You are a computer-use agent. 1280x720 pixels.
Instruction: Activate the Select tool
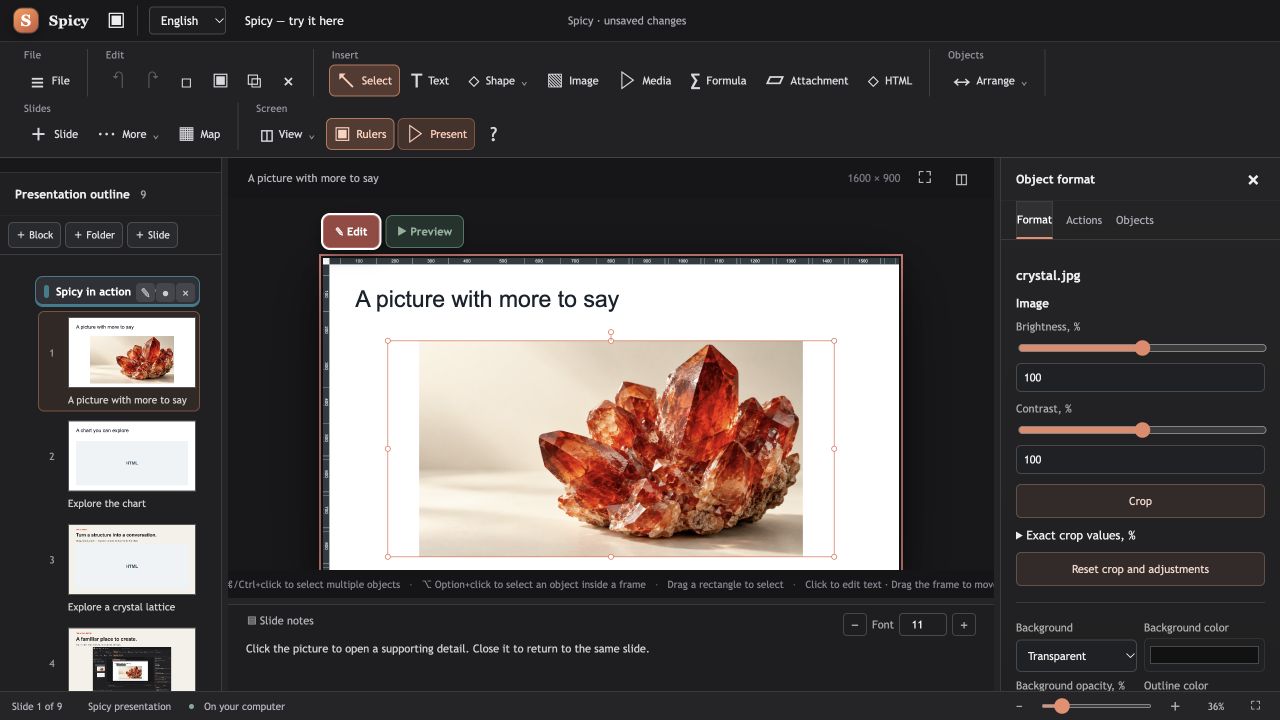[x=364, y=81]
